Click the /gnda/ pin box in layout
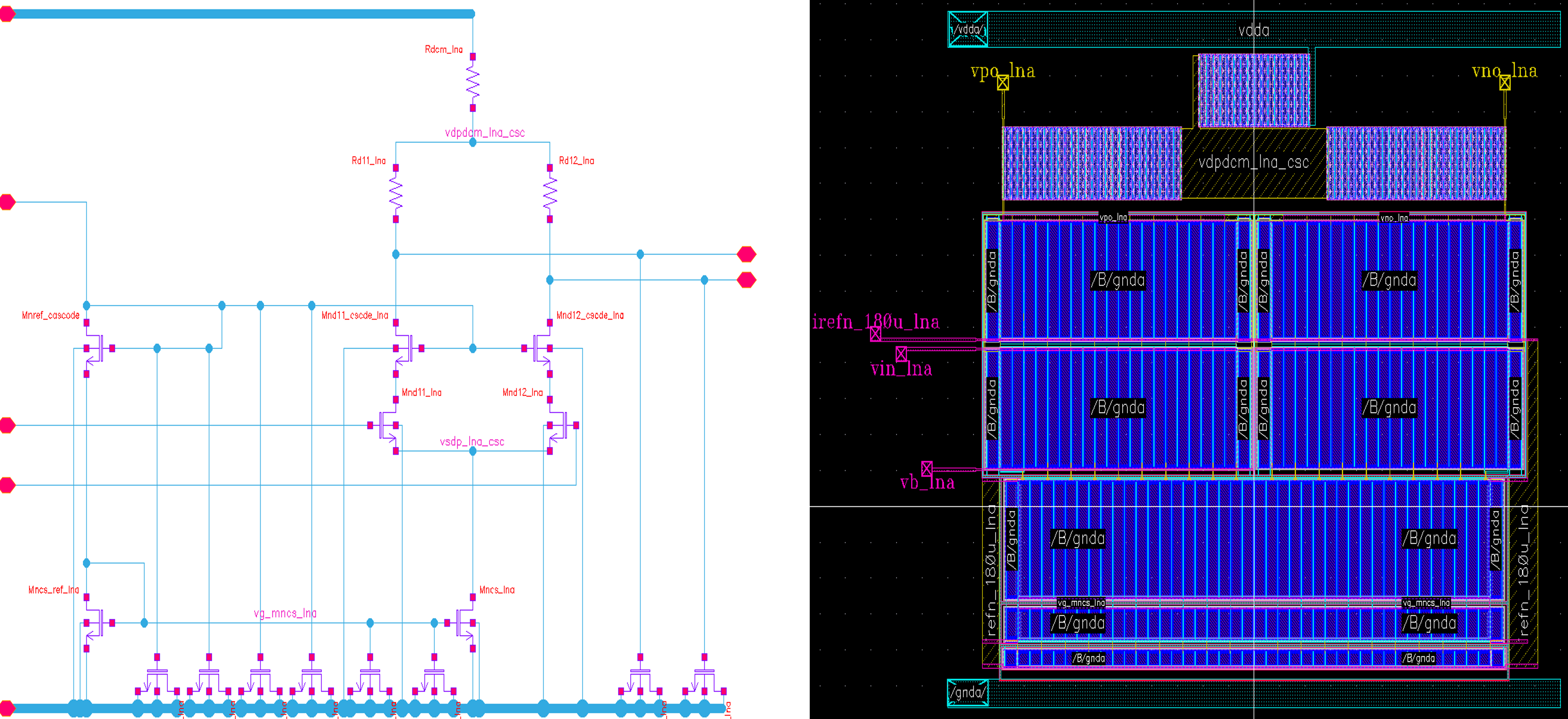 click(x=968, y=693)
